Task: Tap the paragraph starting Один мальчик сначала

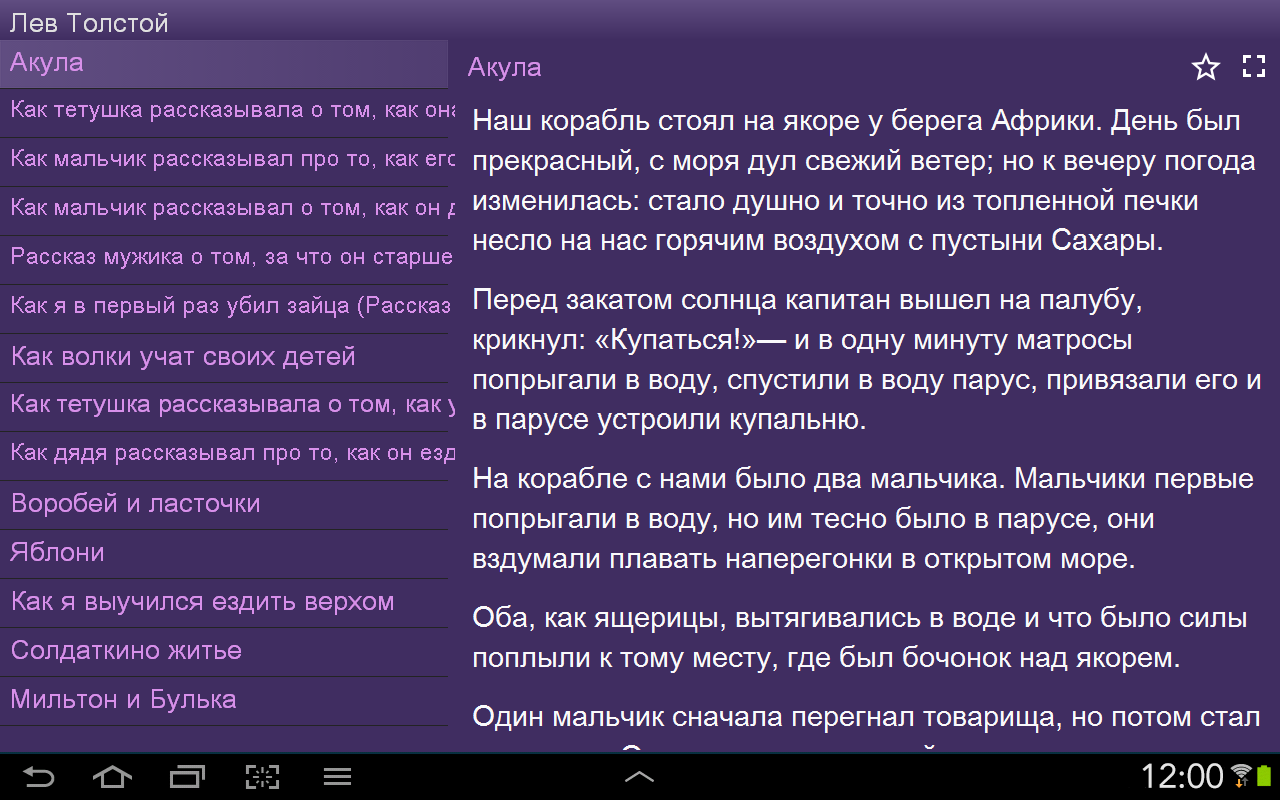Action: pos(866,727)
